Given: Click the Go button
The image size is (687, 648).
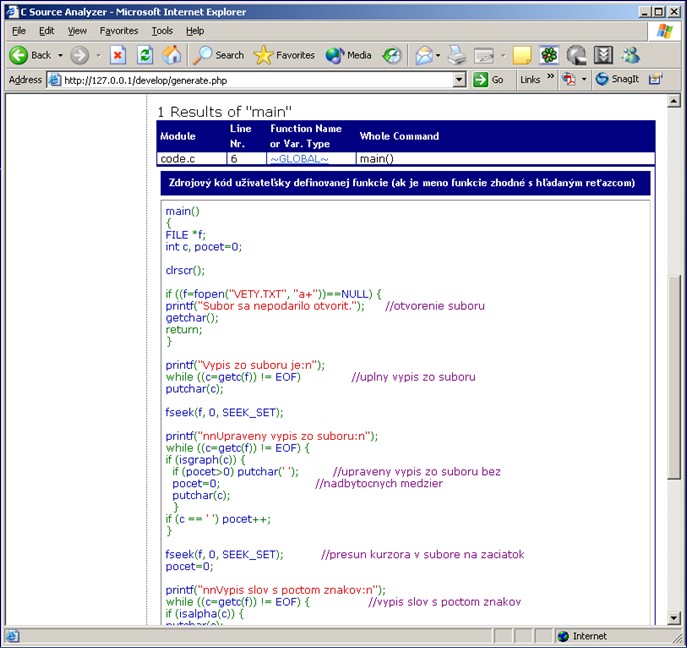Looking at the screenshot, I should point(489,79).
